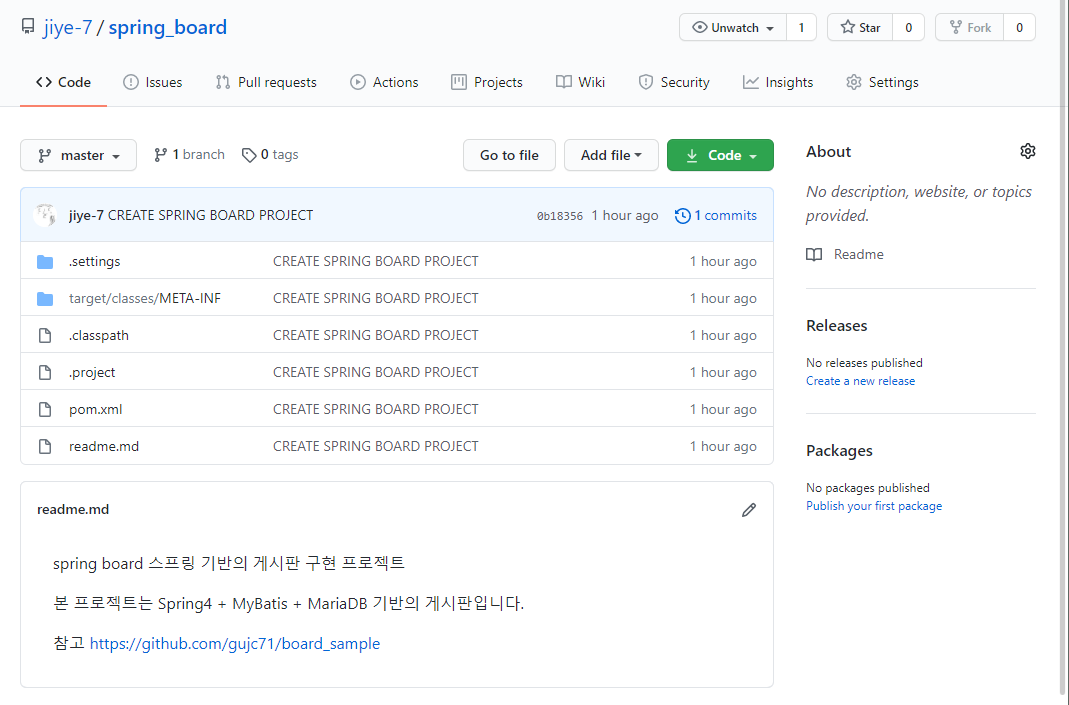
Task: Open the Actions tab
Action: coord(384,82)
